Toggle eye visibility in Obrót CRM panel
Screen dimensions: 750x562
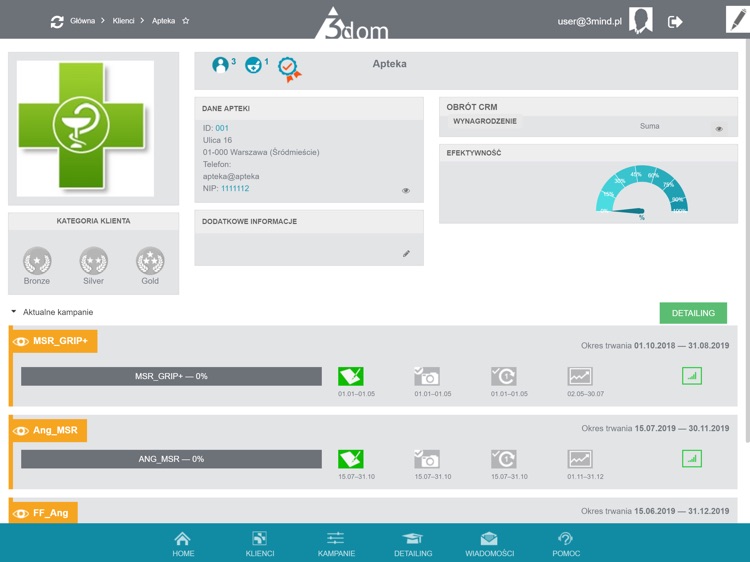[719, 129]
